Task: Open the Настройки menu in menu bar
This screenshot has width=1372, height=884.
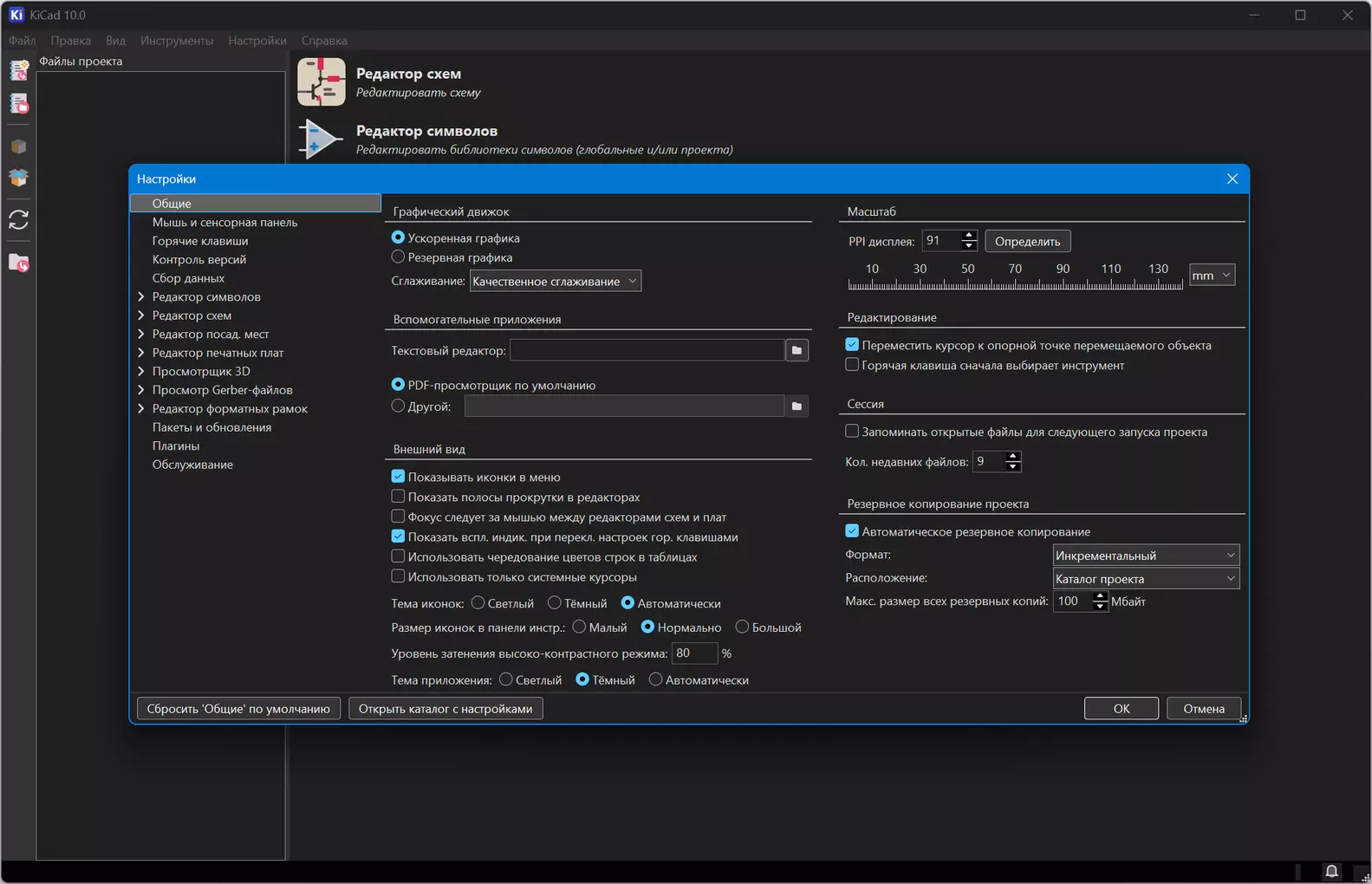Action: pyautogui.click(x=257, y=41)
